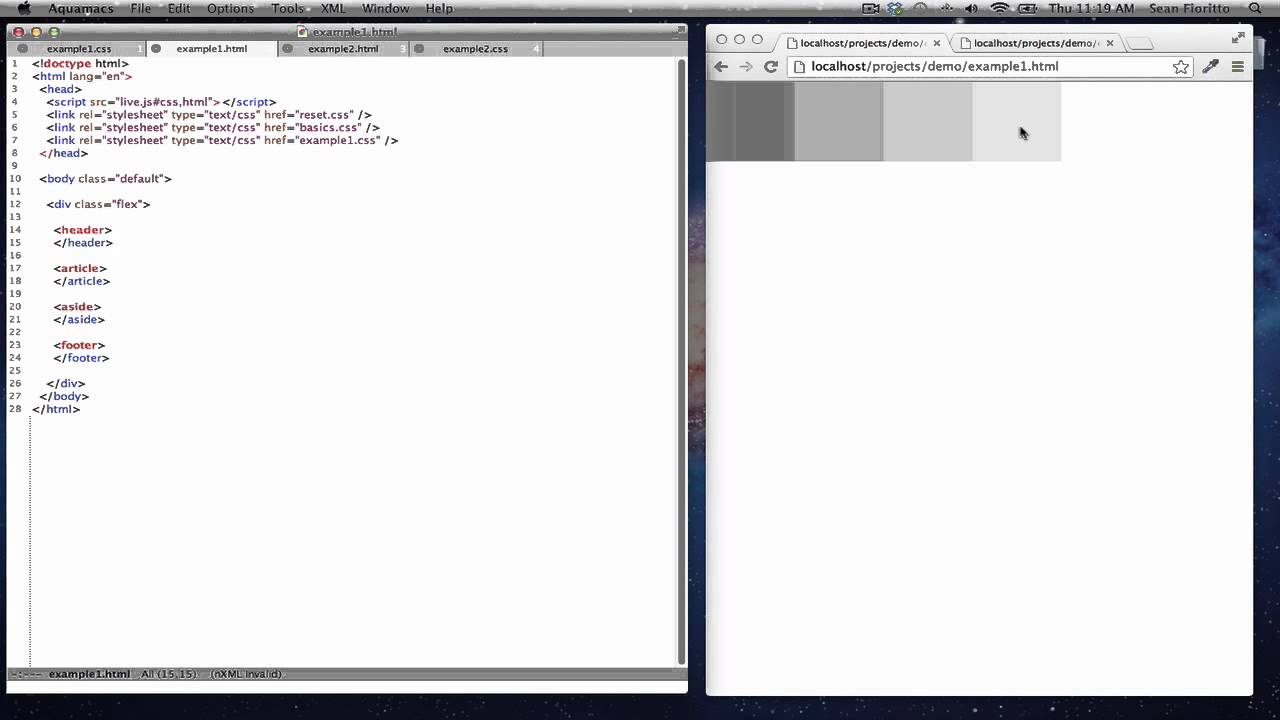The width and height of the screenshot is (1280, 720).
Task: Click the screen recording camera menu bar icon
Action: click(x=871, y=9)
